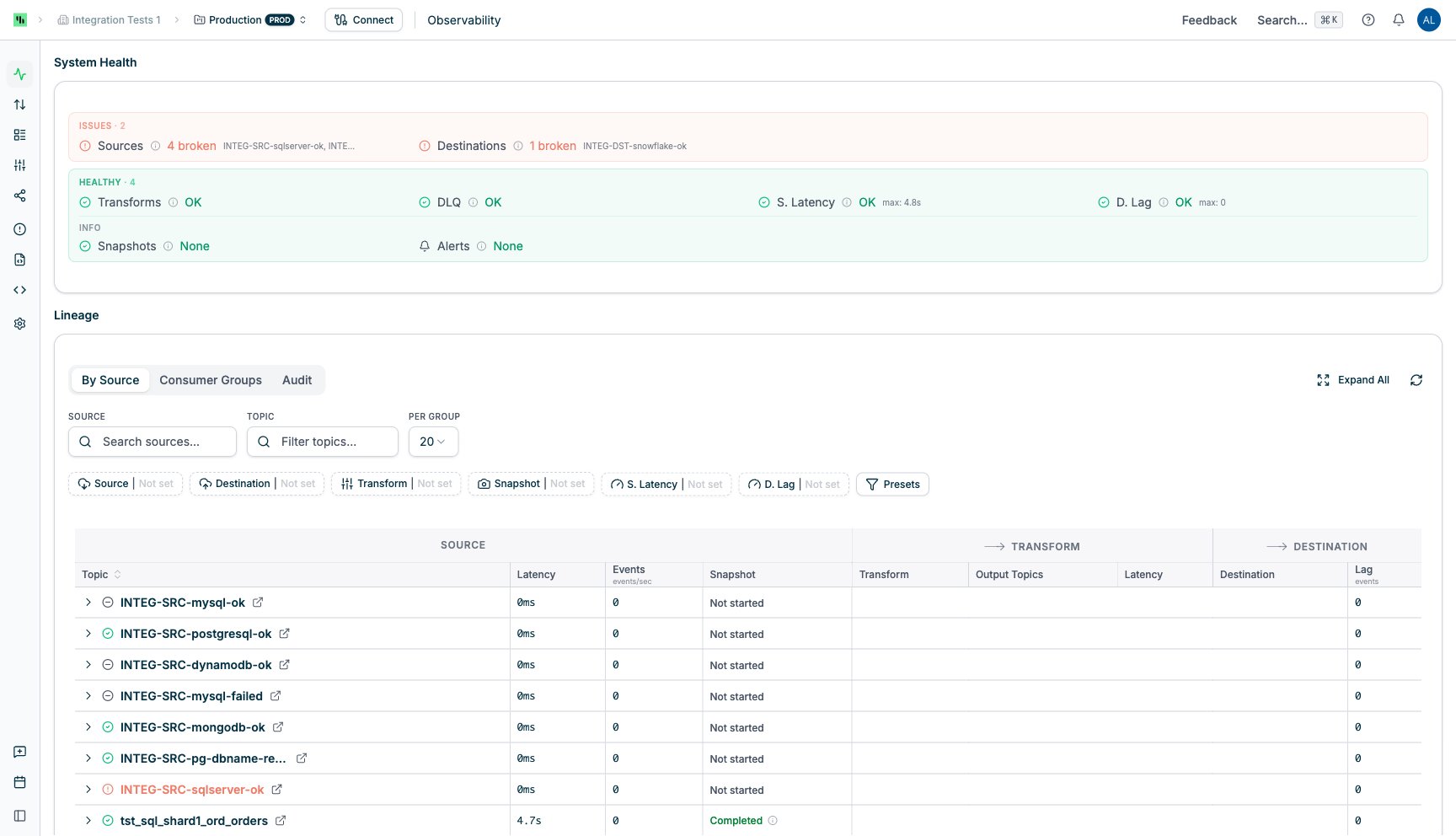This screenshot has height=836, width=1456.
Task: Open the Observability pulse icon in sidebar
Action: (20, 74)
